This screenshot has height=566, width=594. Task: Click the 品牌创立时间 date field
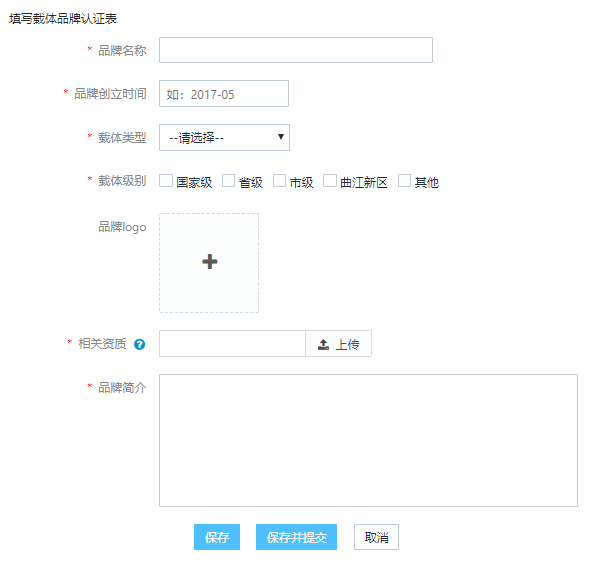[x=224, y=94]
